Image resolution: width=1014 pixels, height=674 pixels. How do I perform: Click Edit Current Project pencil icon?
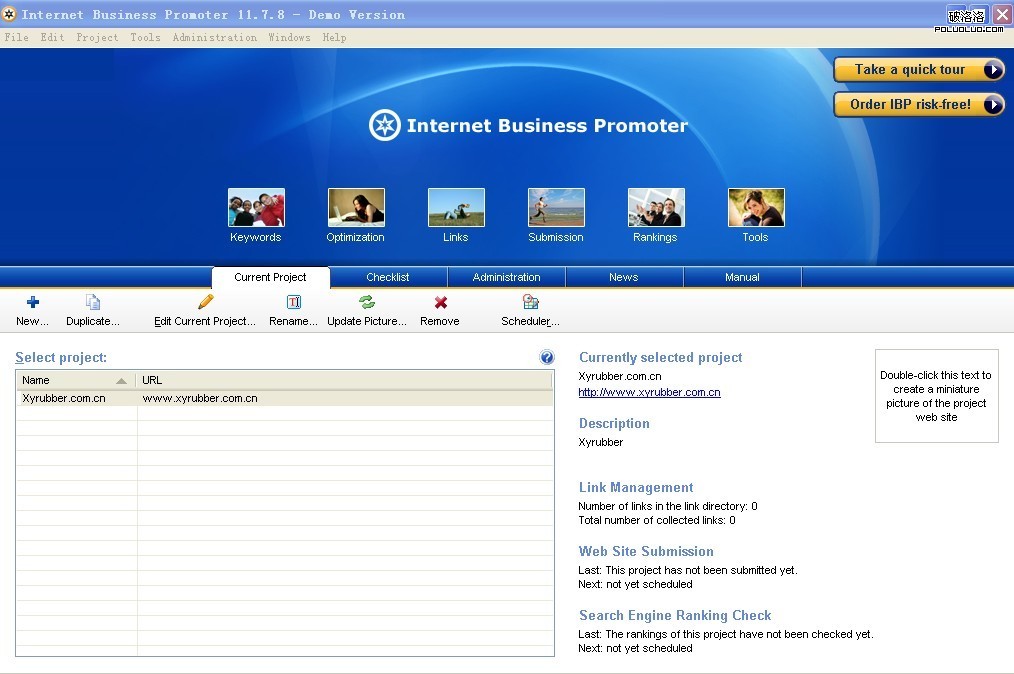coord(205,302)
